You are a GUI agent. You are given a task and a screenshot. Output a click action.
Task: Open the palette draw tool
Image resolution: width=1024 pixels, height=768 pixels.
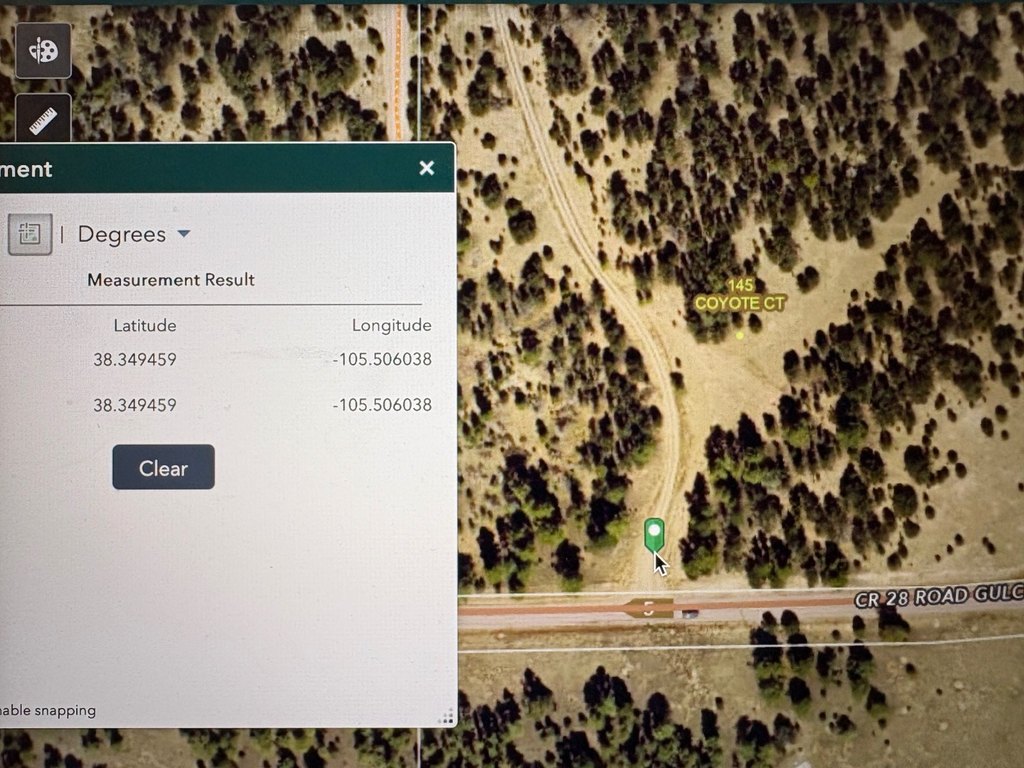[x=43, y=51]
